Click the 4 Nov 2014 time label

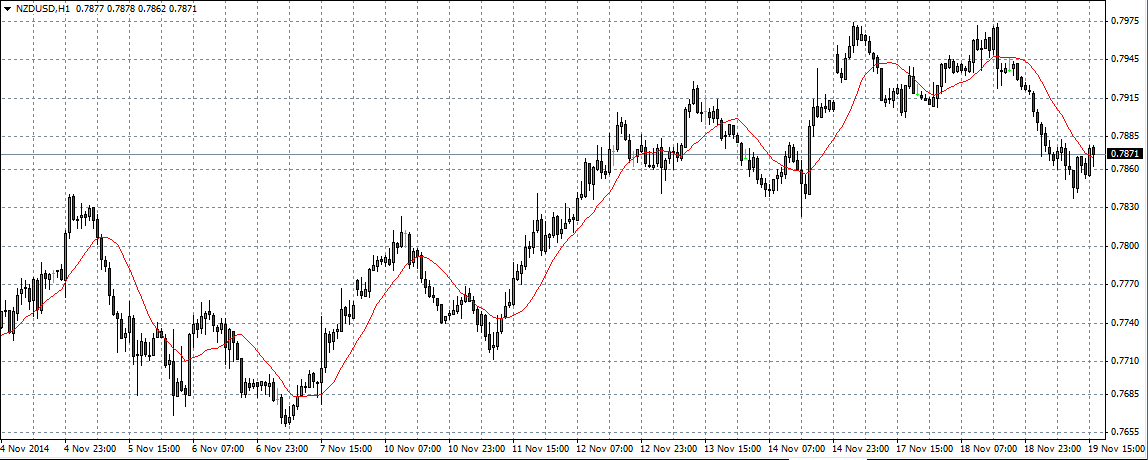[23, 448]
